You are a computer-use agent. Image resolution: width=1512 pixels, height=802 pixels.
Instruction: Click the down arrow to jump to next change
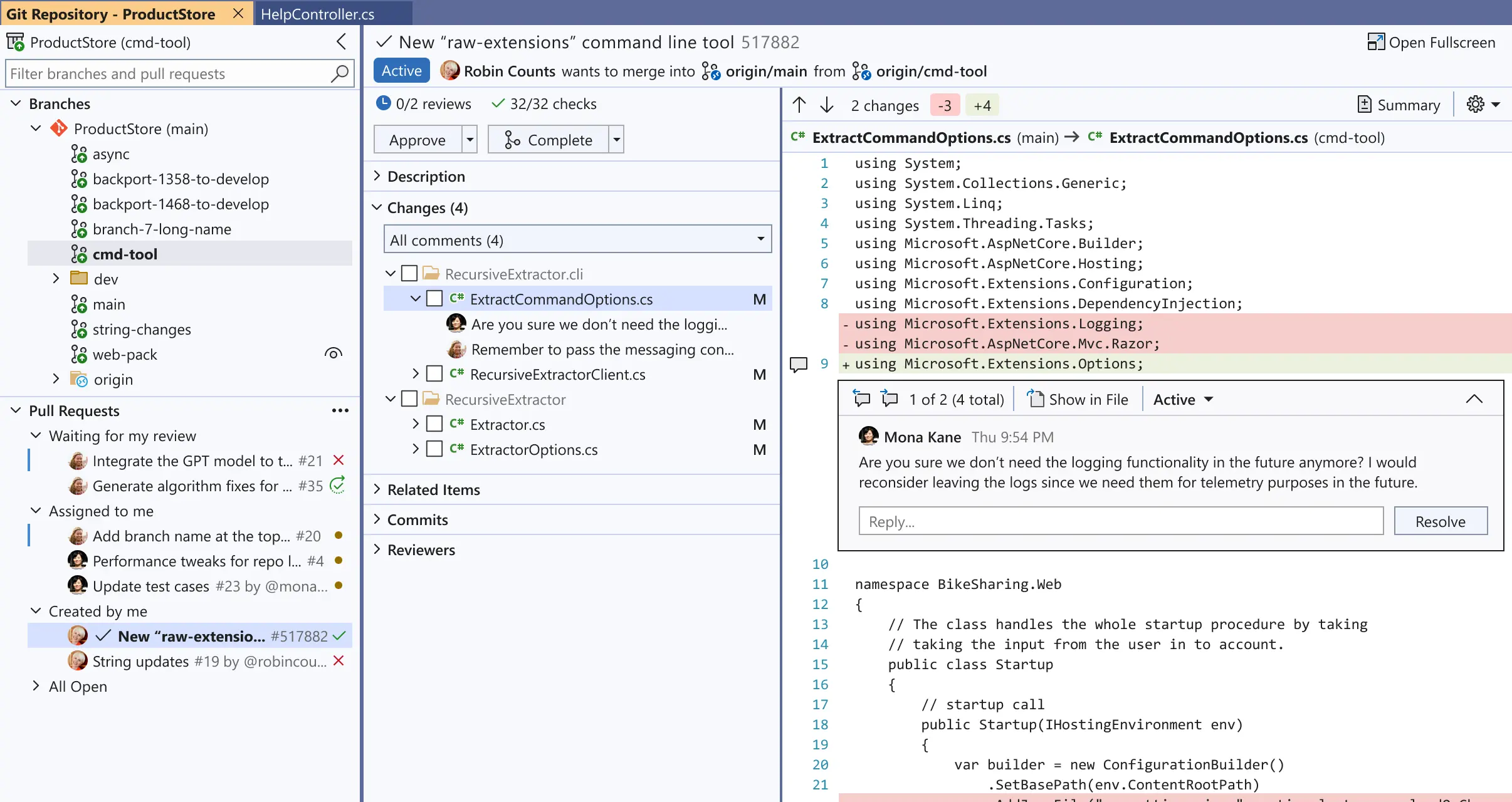827,105
